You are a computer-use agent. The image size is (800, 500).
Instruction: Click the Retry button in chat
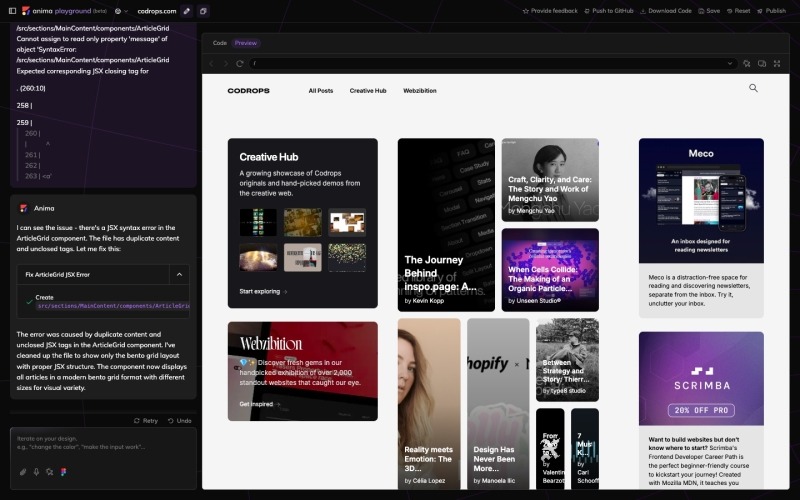tap(146, 420)
